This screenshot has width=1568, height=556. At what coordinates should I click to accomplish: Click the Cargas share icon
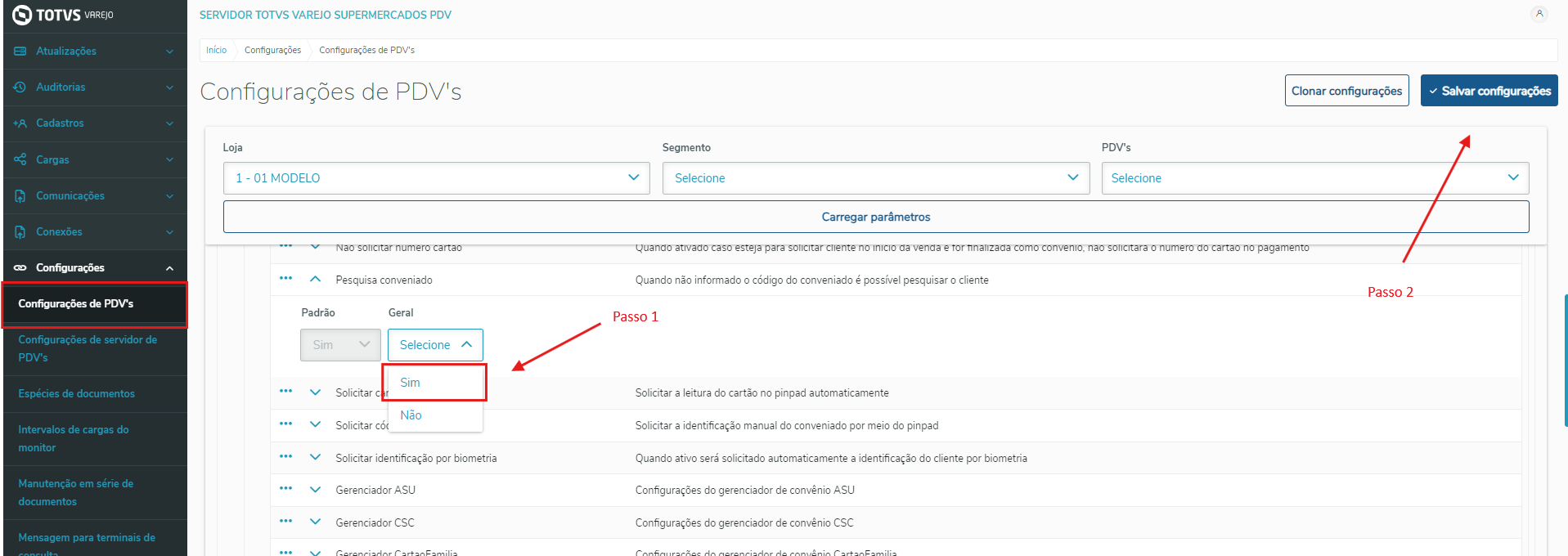pos(20,159)
